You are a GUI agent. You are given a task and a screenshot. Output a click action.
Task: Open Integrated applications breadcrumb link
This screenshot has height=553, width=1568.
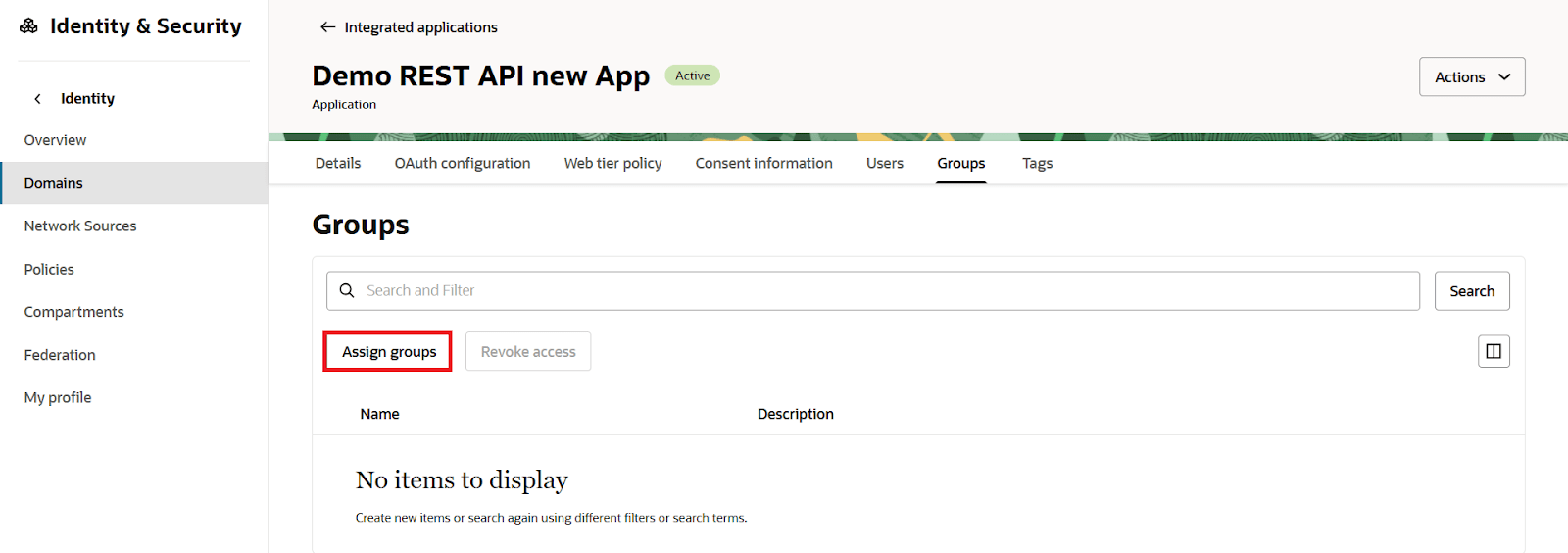tap(421, 27)
